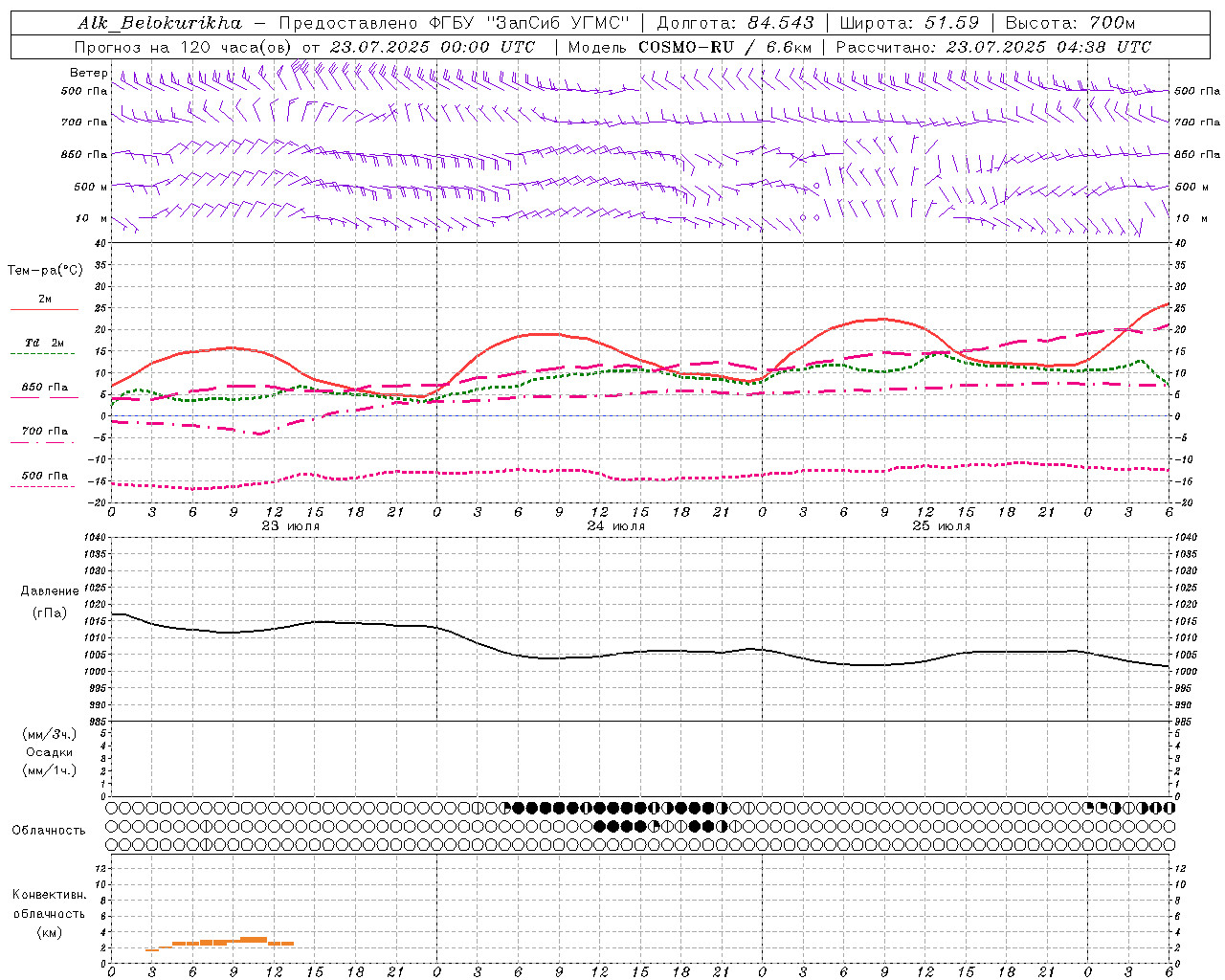Click the "Тем-ра(°C)" temperature panel label
Screen dimensions: 1225x980
click(45, 271)
